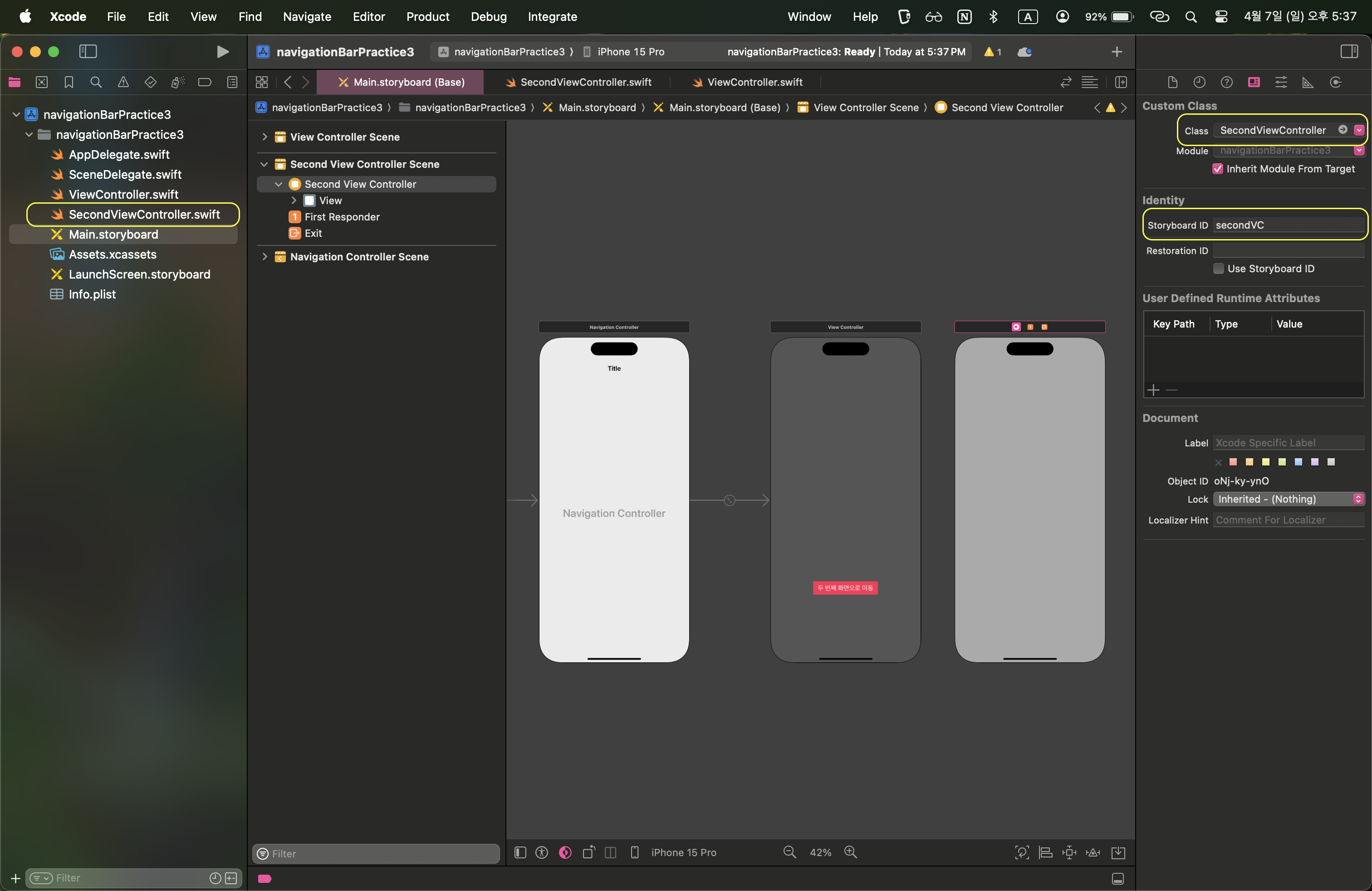Open the Product menu

click(427, 17)
